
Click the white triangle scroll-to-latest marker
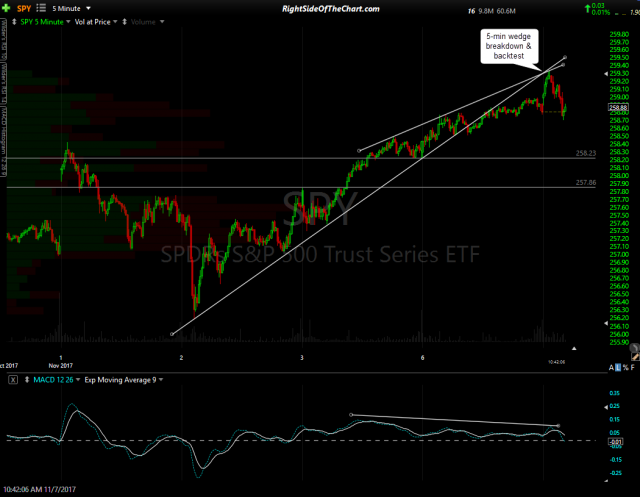point(574,348)
